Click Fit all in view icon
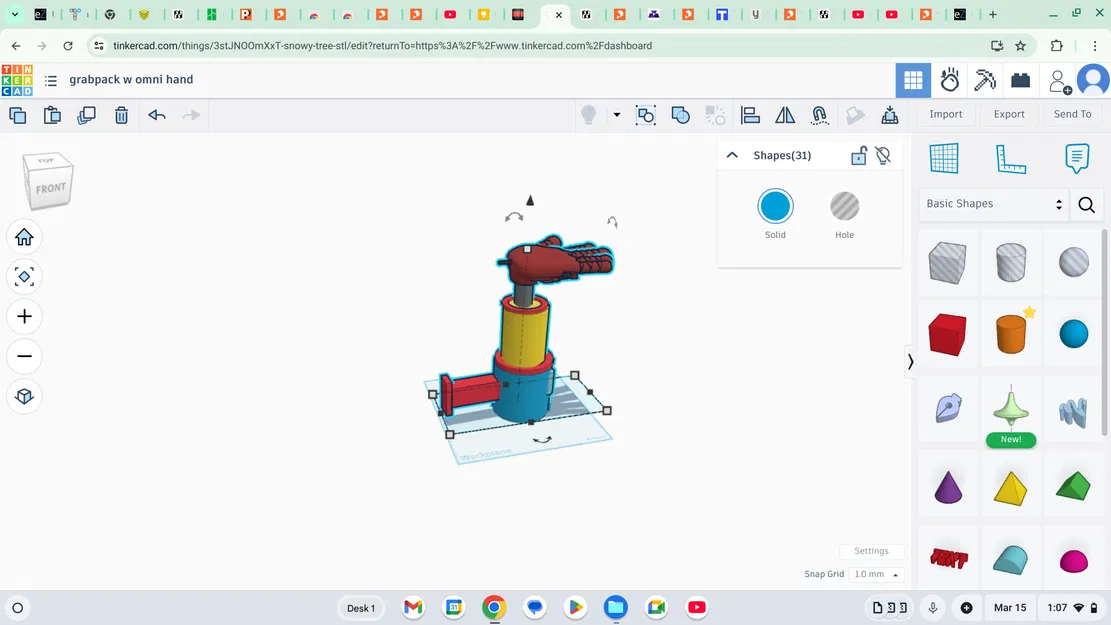 point(25,277)
